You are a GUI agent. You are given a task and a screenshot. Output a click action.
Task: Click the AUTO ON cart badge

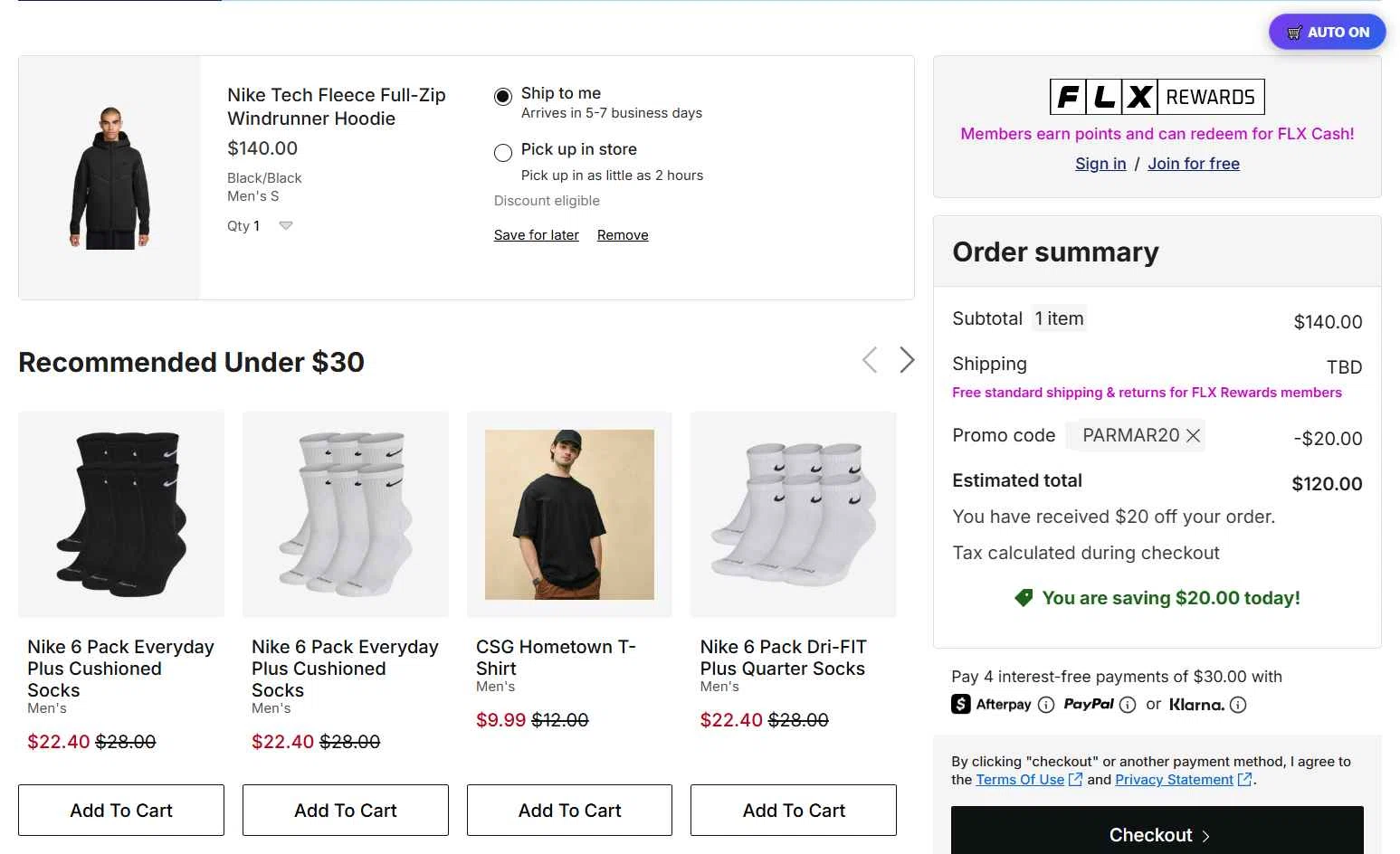click(x=1327, y=33)
